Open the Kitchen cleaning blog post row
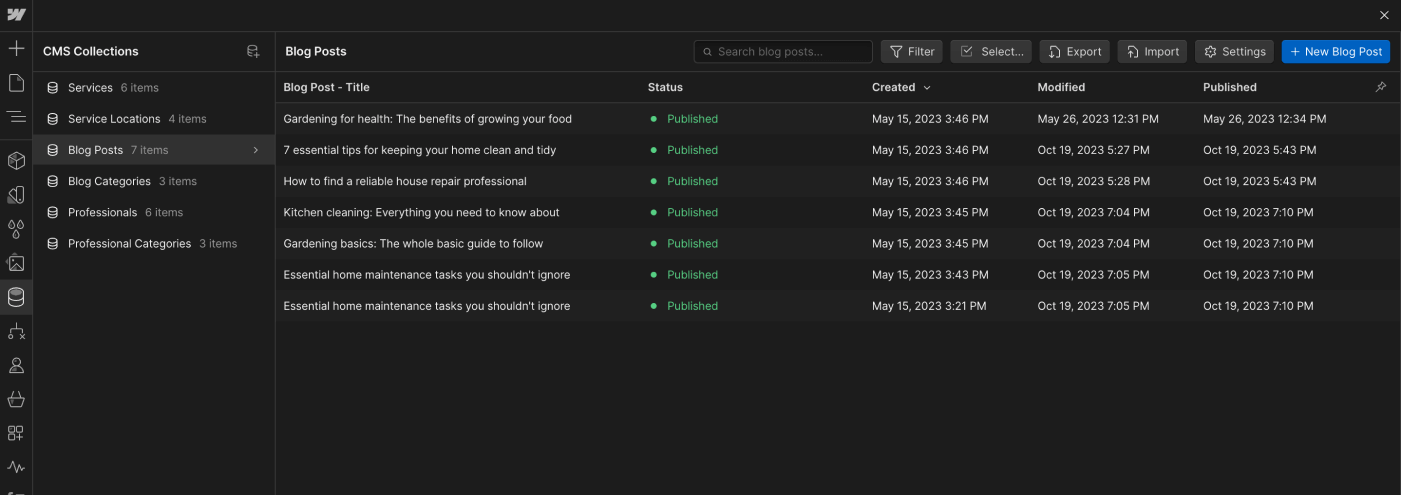The image size is (1401, 495). click(421, 212)
